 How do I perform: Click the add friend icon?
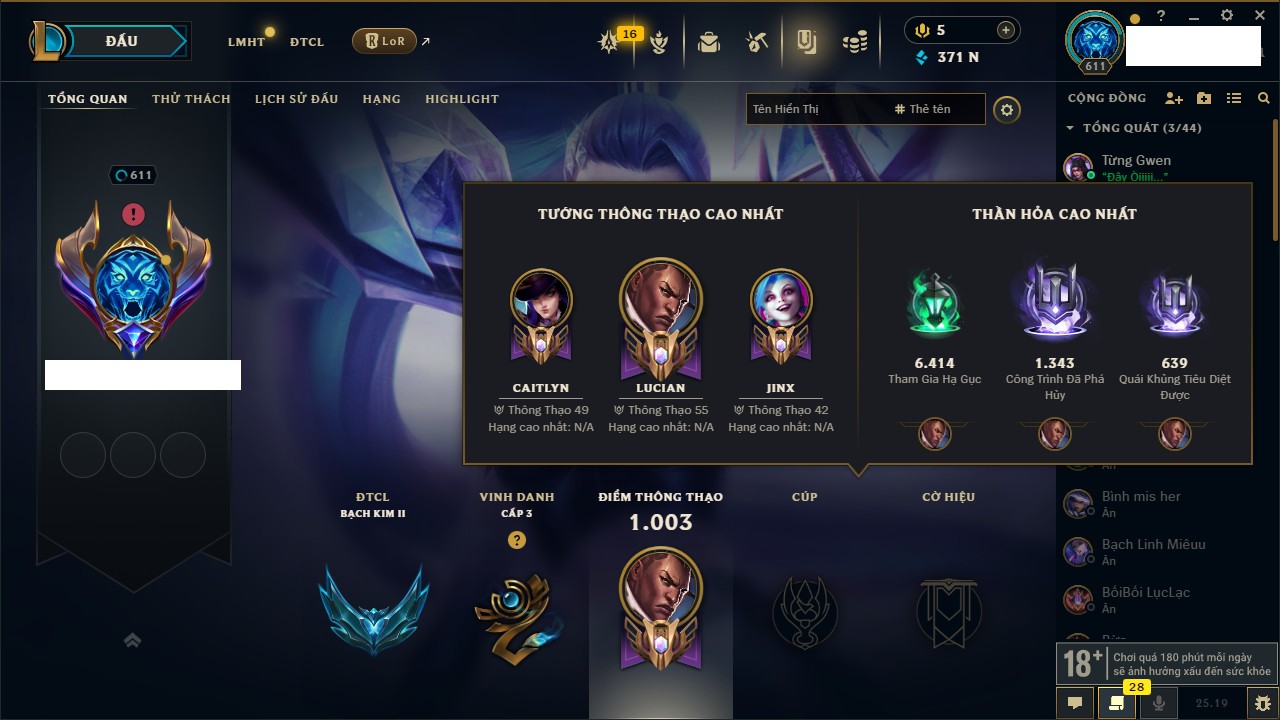[1174, 98]
